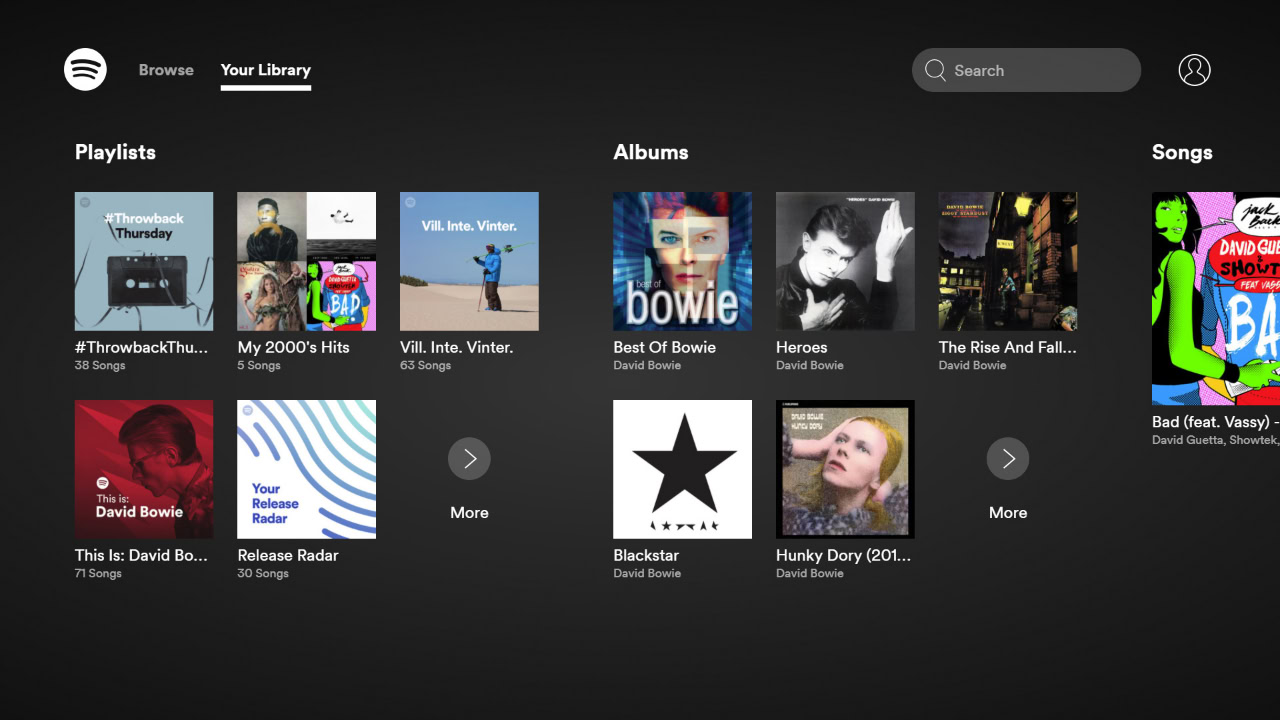Open the Vill. Inte. Vinter. playlist cover
1280x720 pixels.
[469, 261]
